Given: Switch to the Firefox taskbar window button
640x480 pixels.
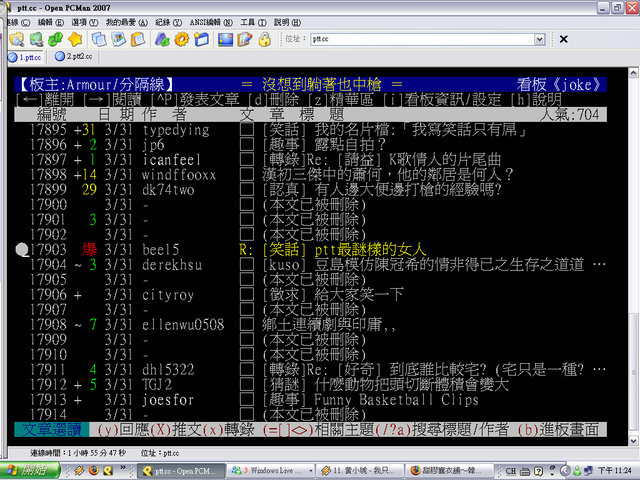Looking at the screenshot, I should (450, 471).
